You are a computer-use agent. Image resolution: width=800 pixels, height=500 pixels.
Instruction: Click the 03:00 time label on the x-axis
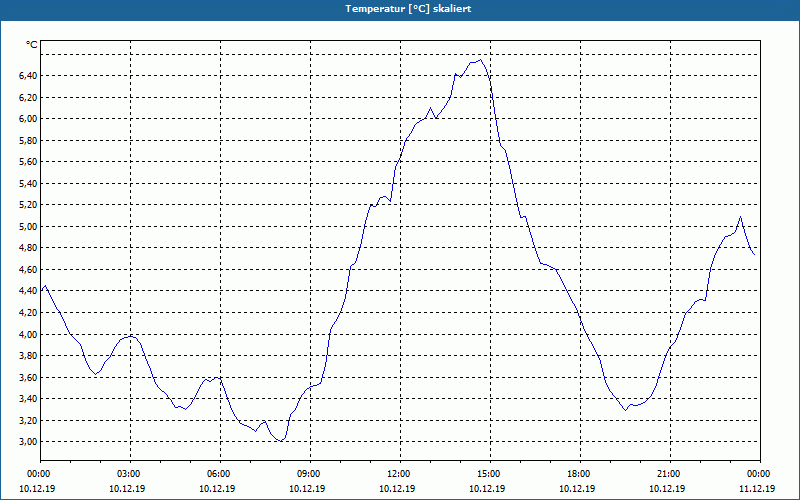pos(130,474)
